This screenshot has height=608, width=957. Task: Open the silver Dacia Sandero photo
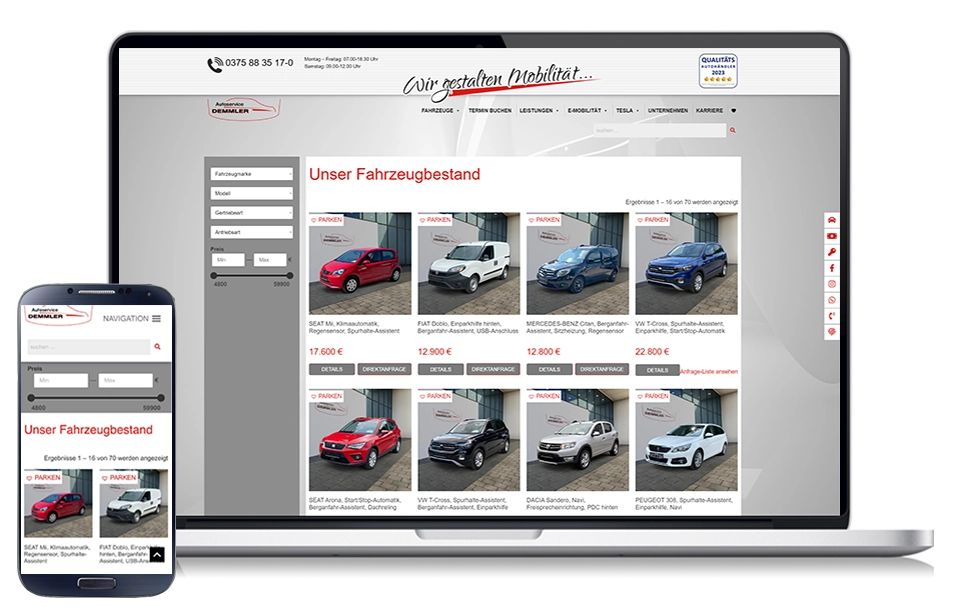(x=578, y=440)
